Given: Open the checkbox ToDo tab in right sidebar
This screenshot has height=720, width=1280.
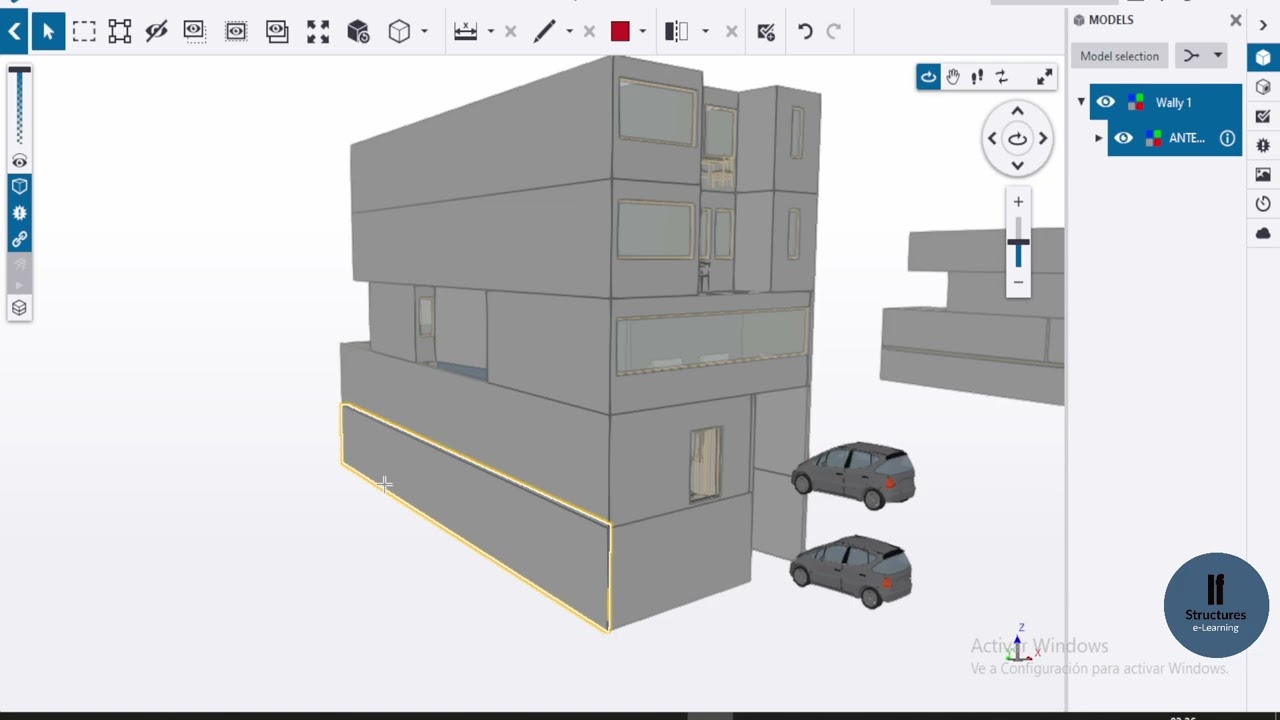Looking at the screenshot, I should coord(1263,116).
